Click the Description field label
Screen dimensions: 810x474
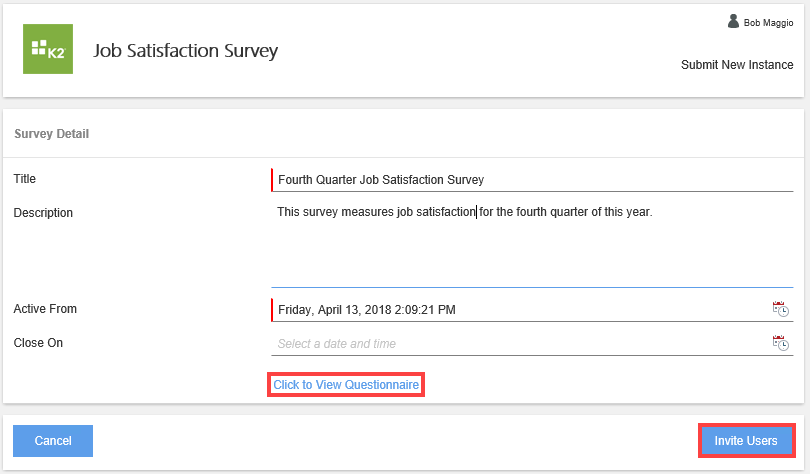click(x=43, y=212)
